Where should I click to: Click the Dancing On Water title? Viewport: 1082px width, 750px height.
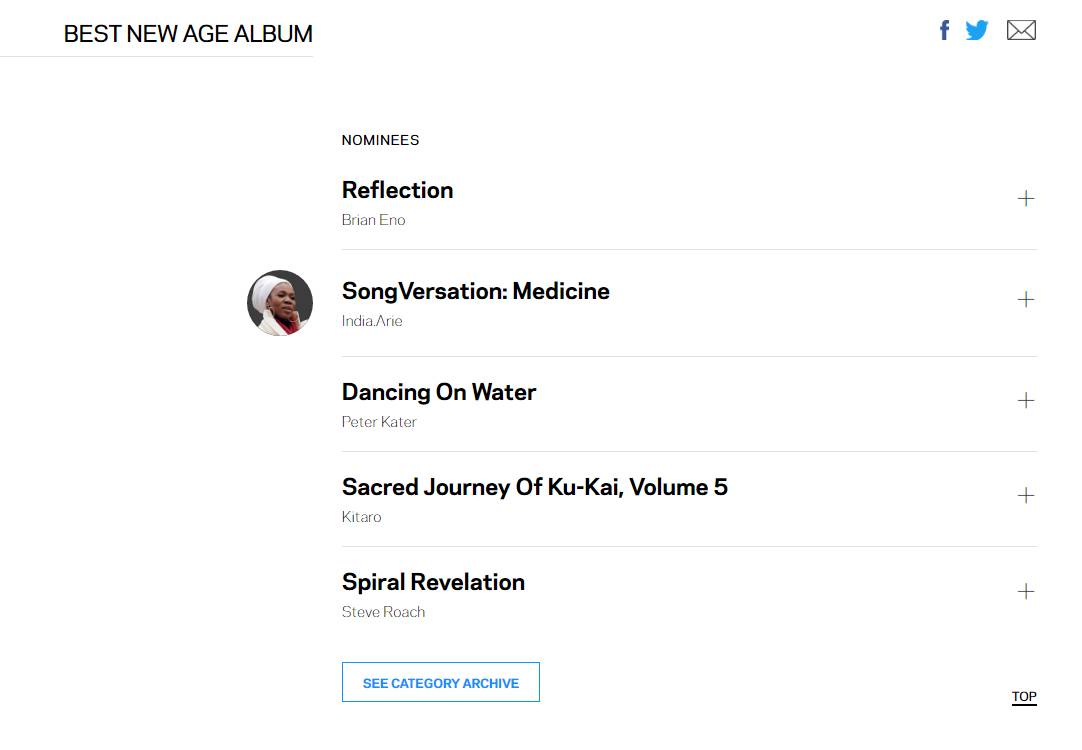(x=439, y=392)
